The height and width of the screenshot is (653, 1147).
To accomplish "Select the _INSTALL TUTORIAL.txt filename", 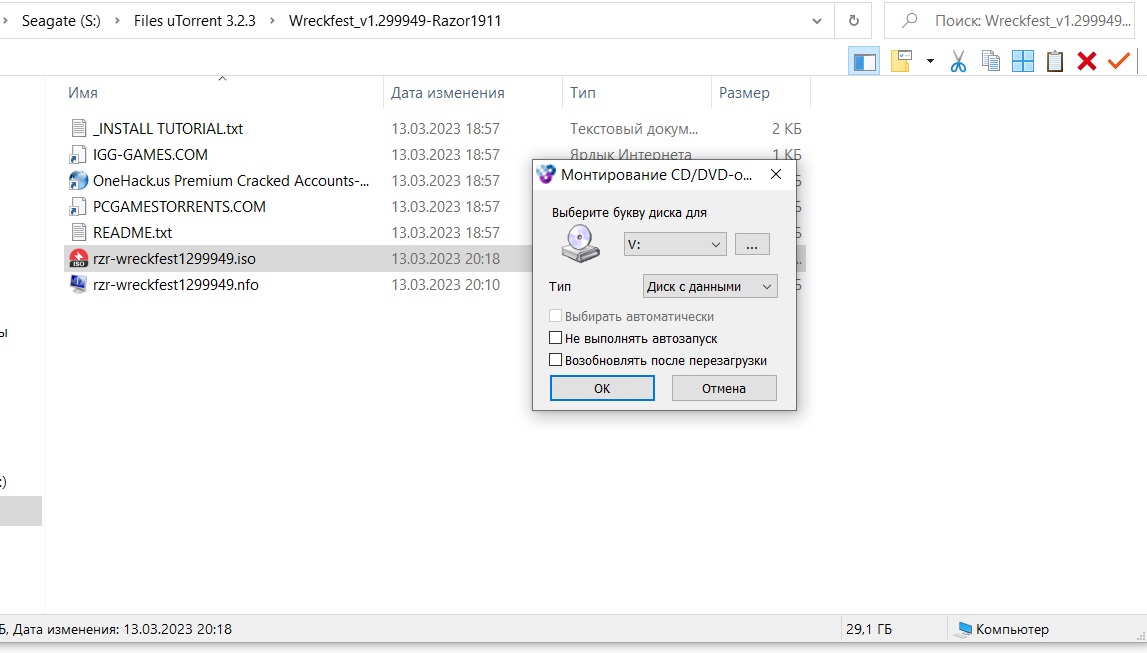I will [x=168, y=129].
